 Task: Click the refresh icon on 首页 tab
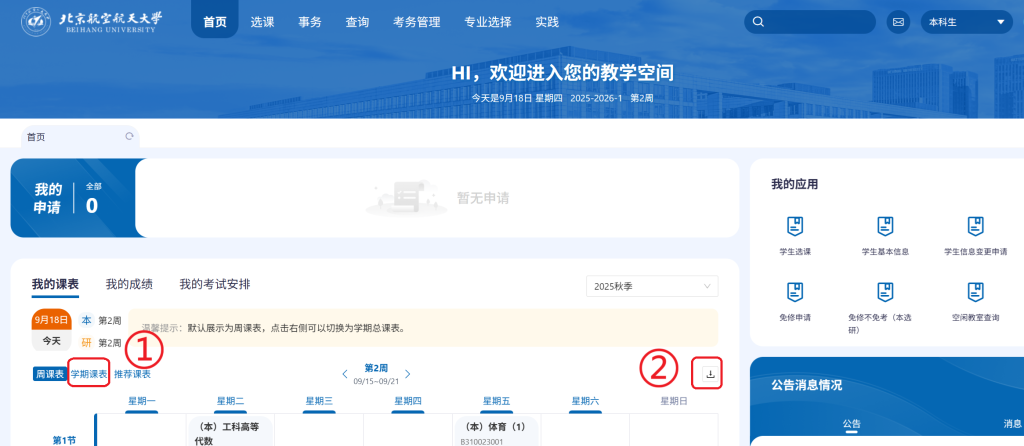(x=129, y=137)
